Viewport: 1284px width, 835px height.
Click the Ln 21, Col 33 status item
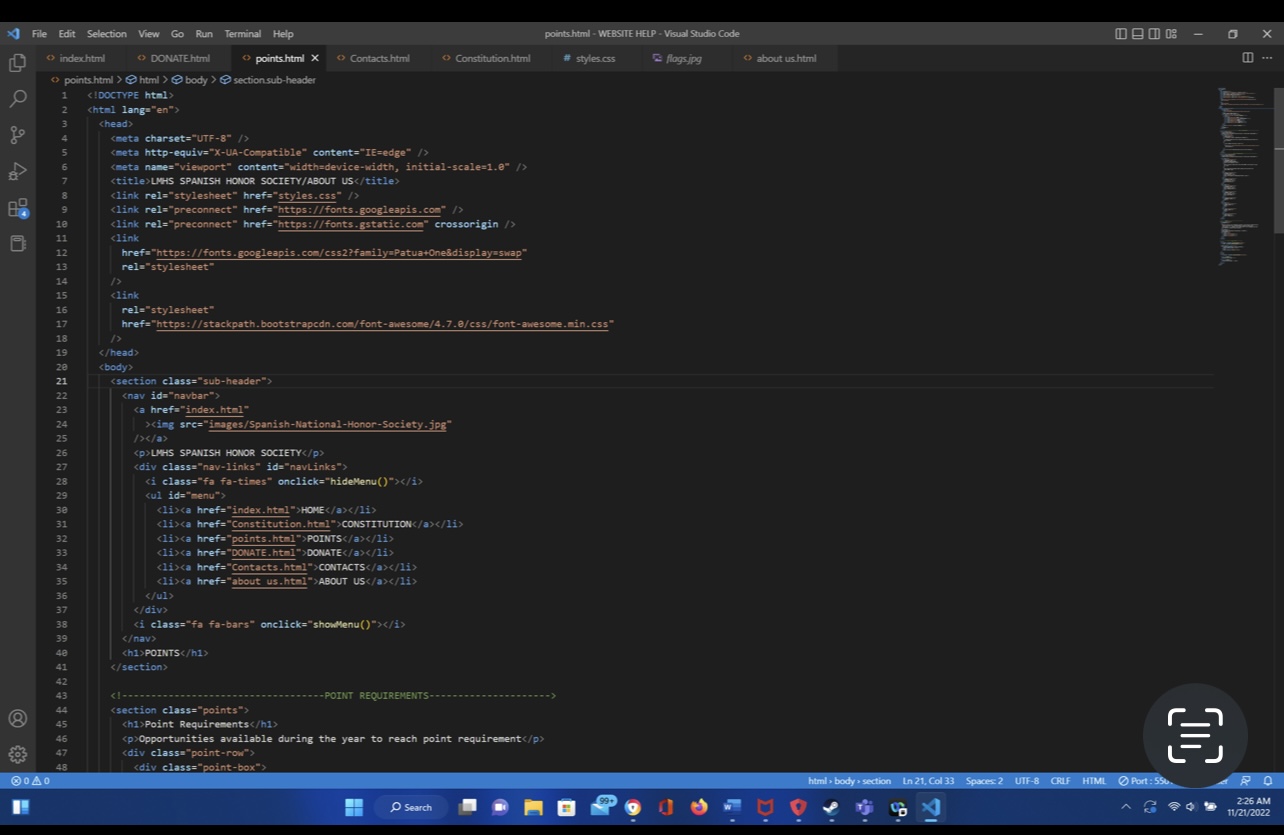[928, 781]
